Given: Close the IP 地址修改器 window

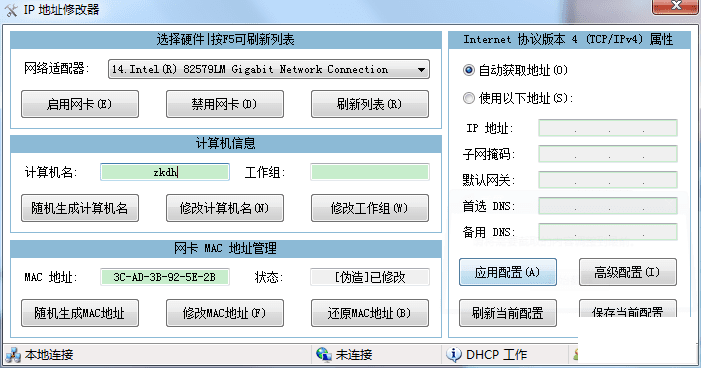Looking at the screenshot, I should tap(675, 6).
